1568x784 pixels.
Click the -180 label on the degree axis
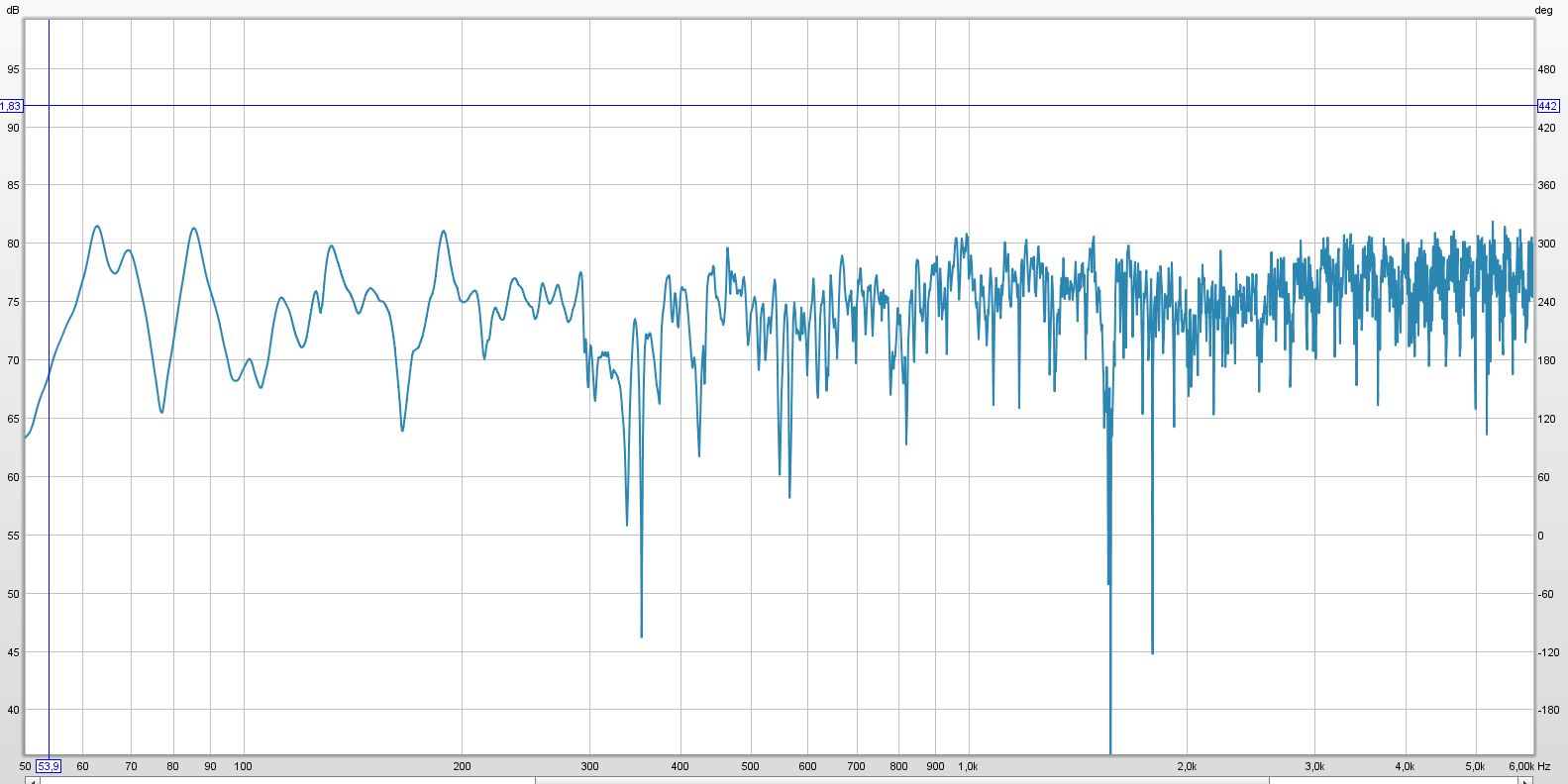1548,710
